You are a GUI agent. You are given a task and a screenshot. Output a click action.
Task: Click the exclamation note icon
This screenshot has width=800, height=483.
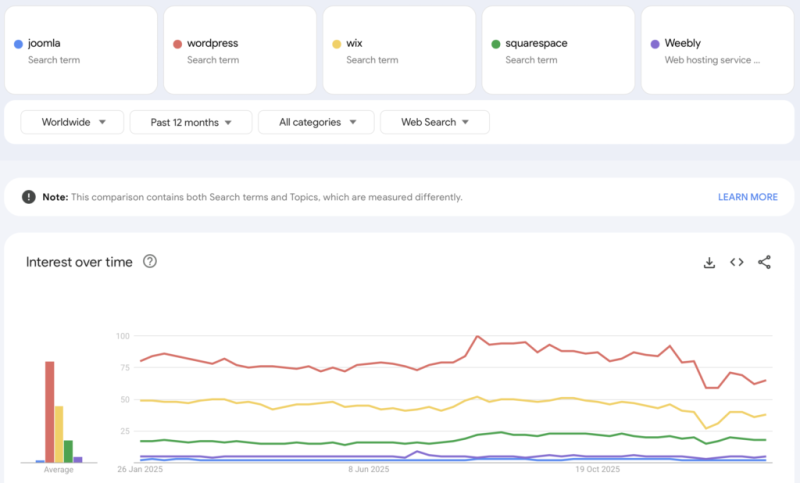click(29, 197)
